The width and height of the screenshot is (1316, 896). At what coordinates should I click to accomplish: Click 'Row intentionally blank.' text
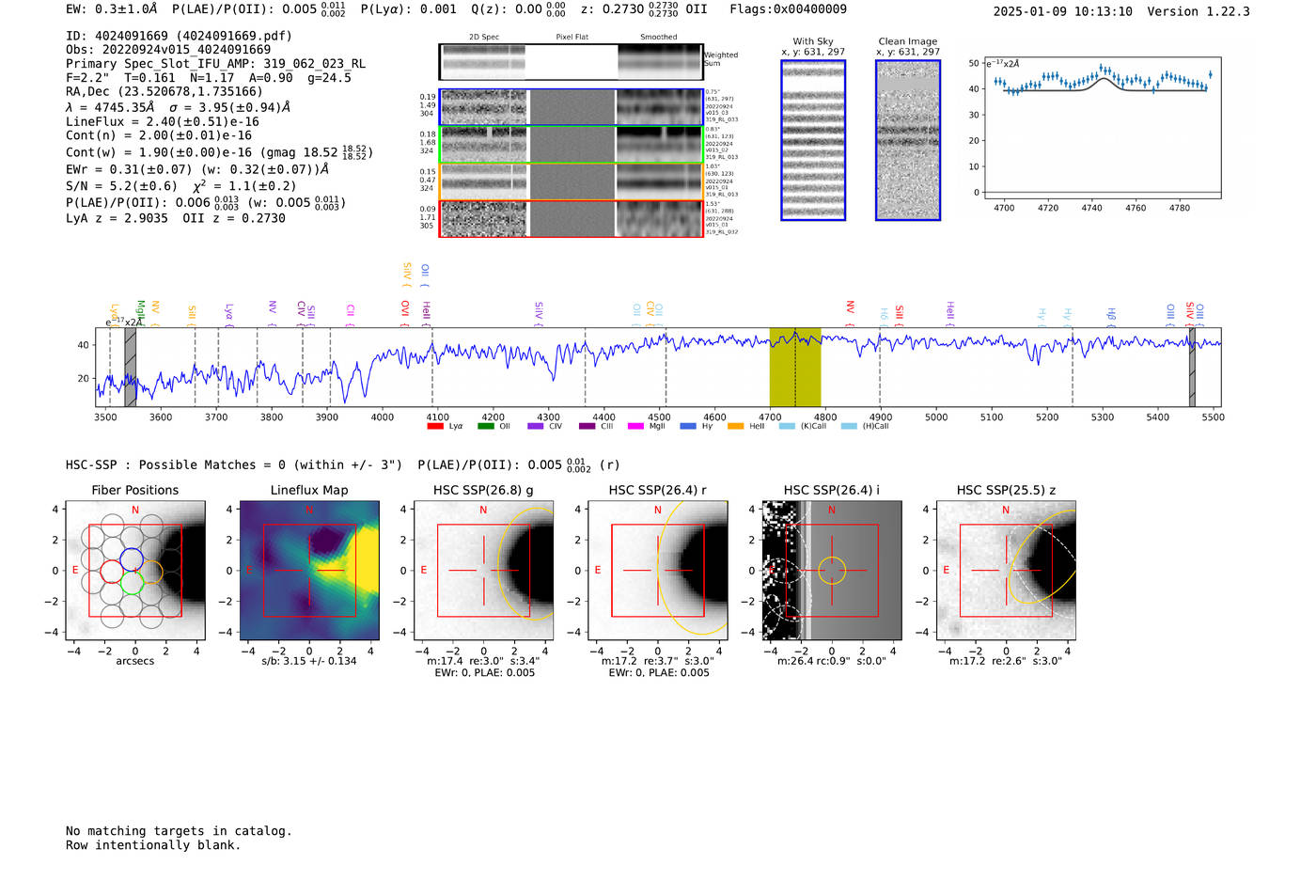click(153, 845)
